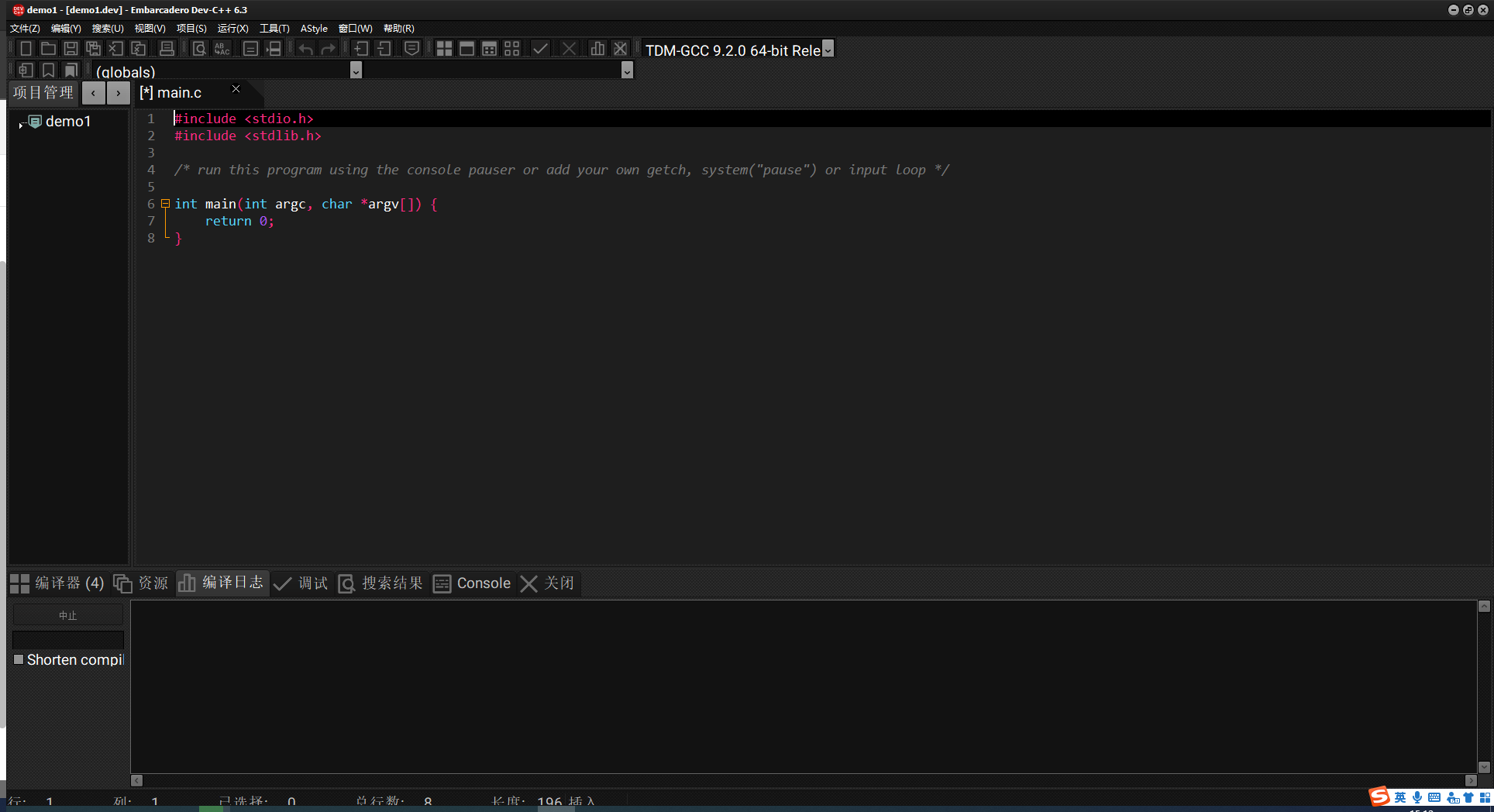
Task: Switch to the 编译器 (4) bottom tab
Action: tap(57, 583)
